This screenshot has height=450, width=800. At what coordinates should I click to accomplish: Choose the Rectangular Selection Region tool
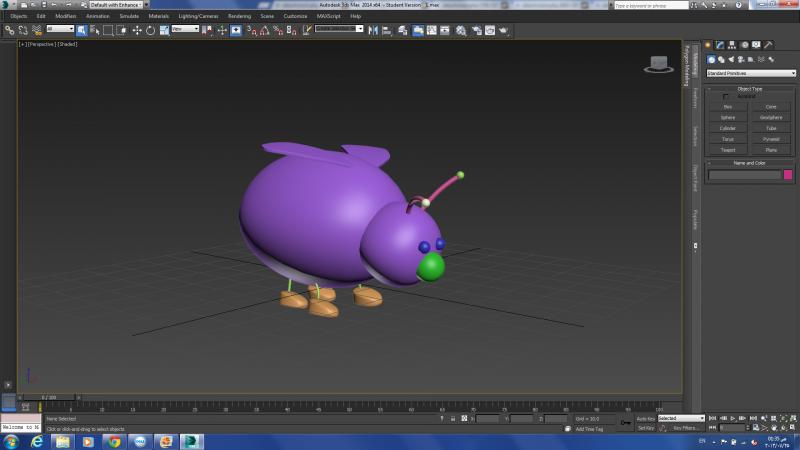[108, 31]
